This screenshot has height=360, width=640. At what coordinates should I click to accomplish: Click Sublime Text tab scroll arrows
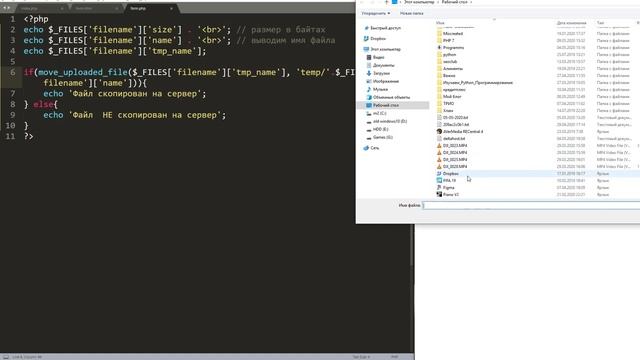(7, 8)
